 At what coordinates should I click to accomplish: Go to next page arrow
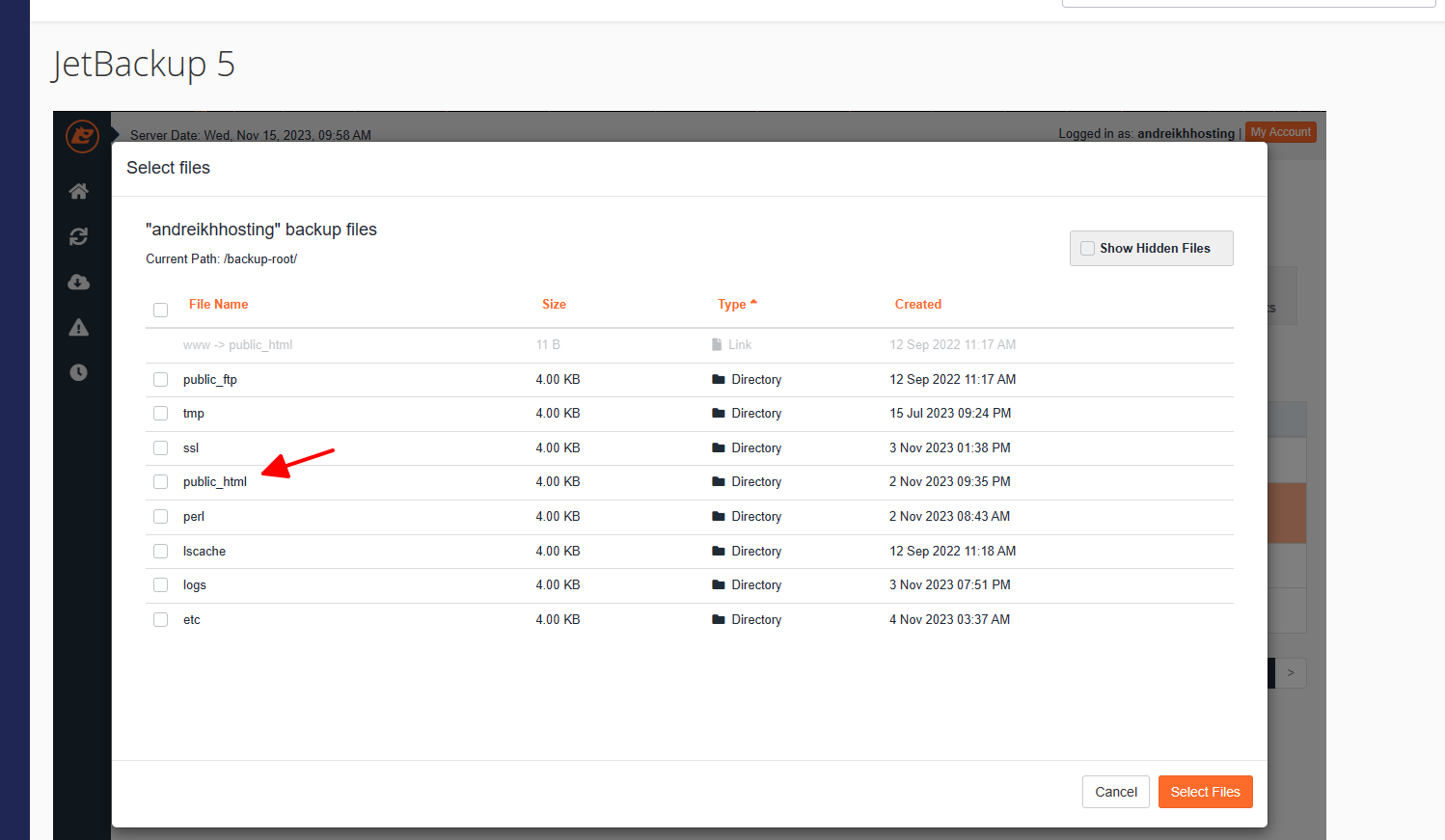tap(1291, 673)
